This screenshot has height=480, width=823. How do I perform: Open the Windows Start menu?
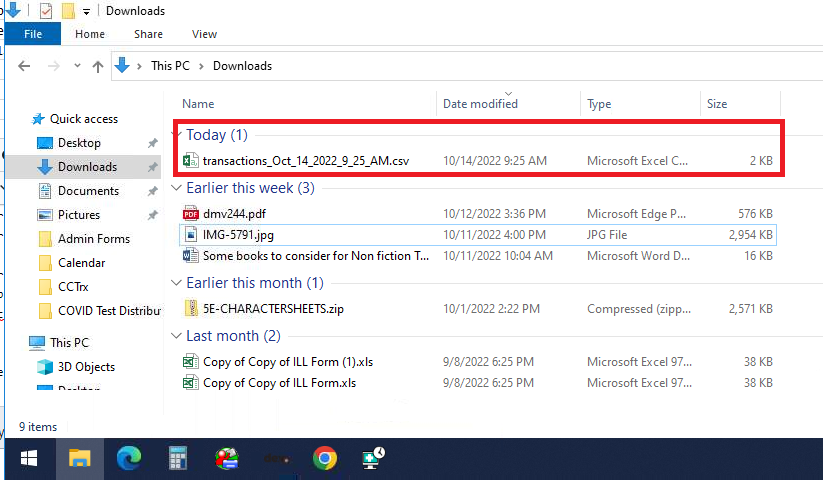tap(29, 459)
